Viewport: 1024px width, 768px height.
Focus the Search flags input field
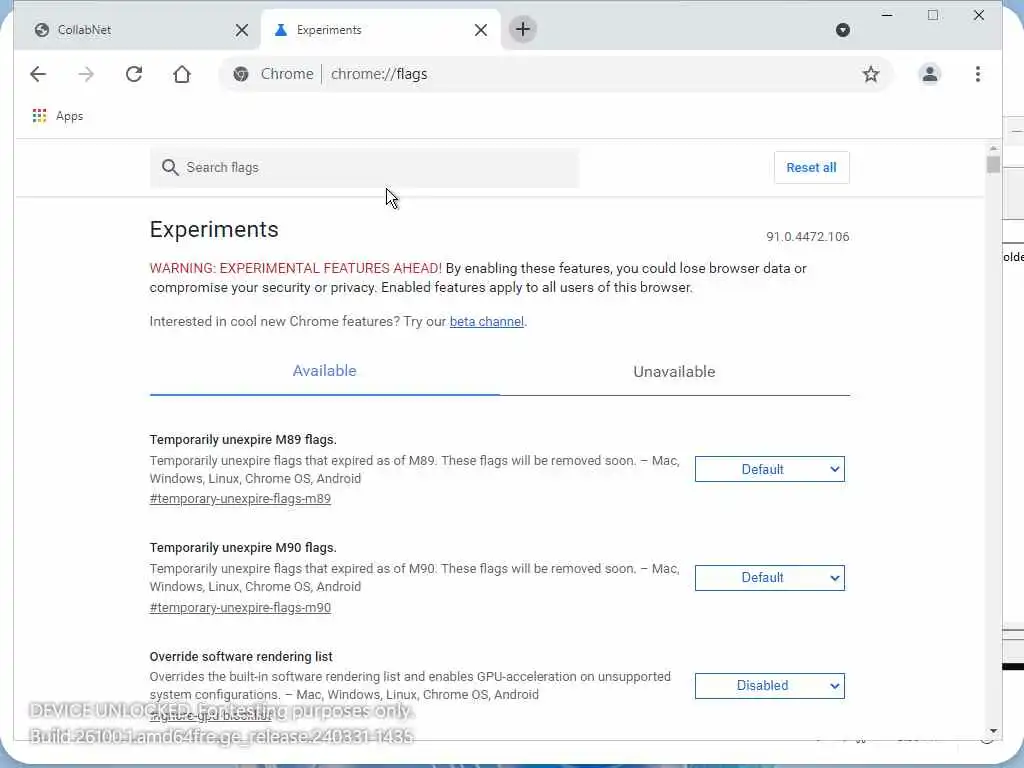tap(364, 167)
